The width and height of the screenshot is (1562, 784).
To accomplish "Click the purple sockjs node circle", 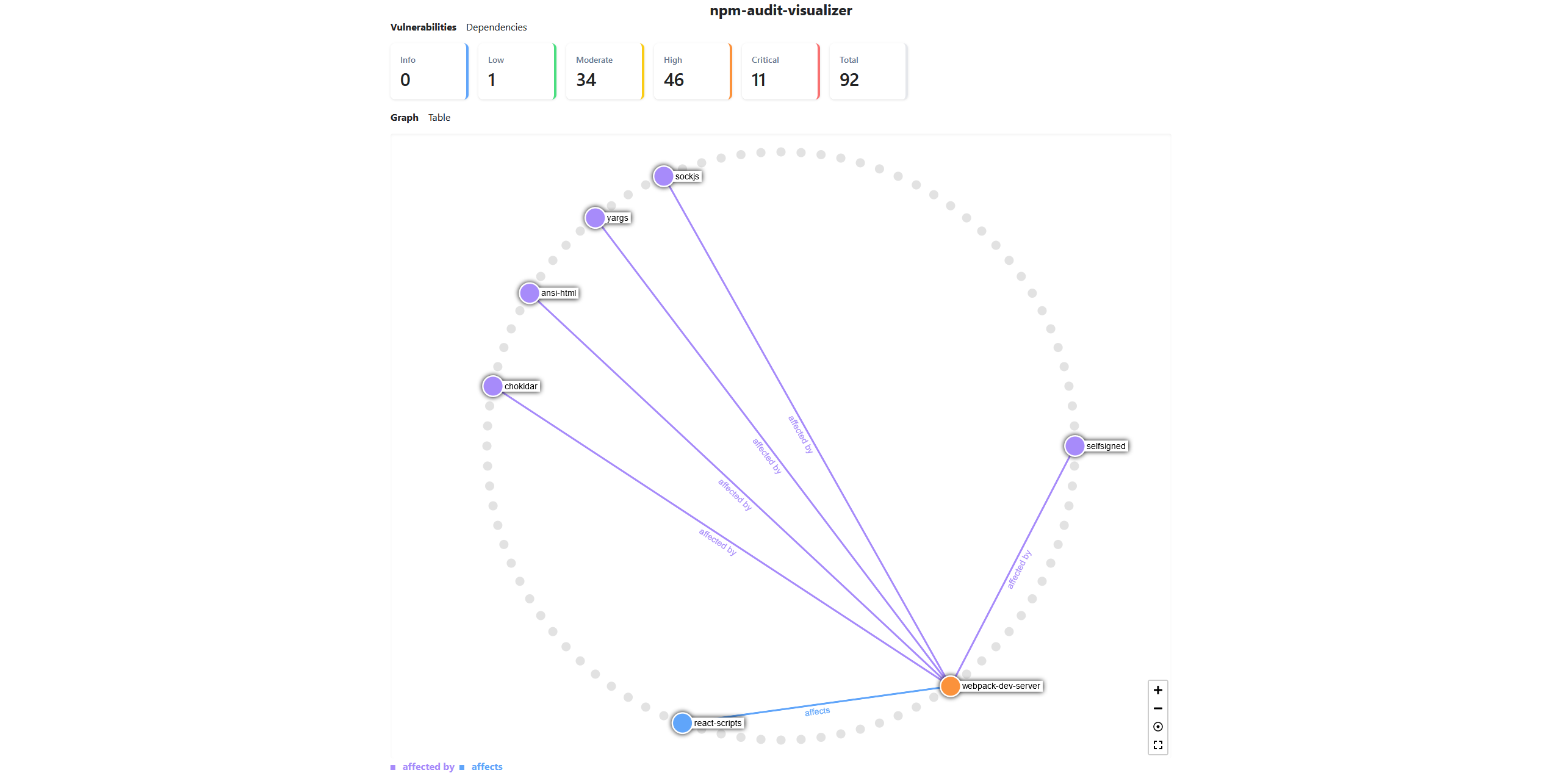I will [663, 176].
